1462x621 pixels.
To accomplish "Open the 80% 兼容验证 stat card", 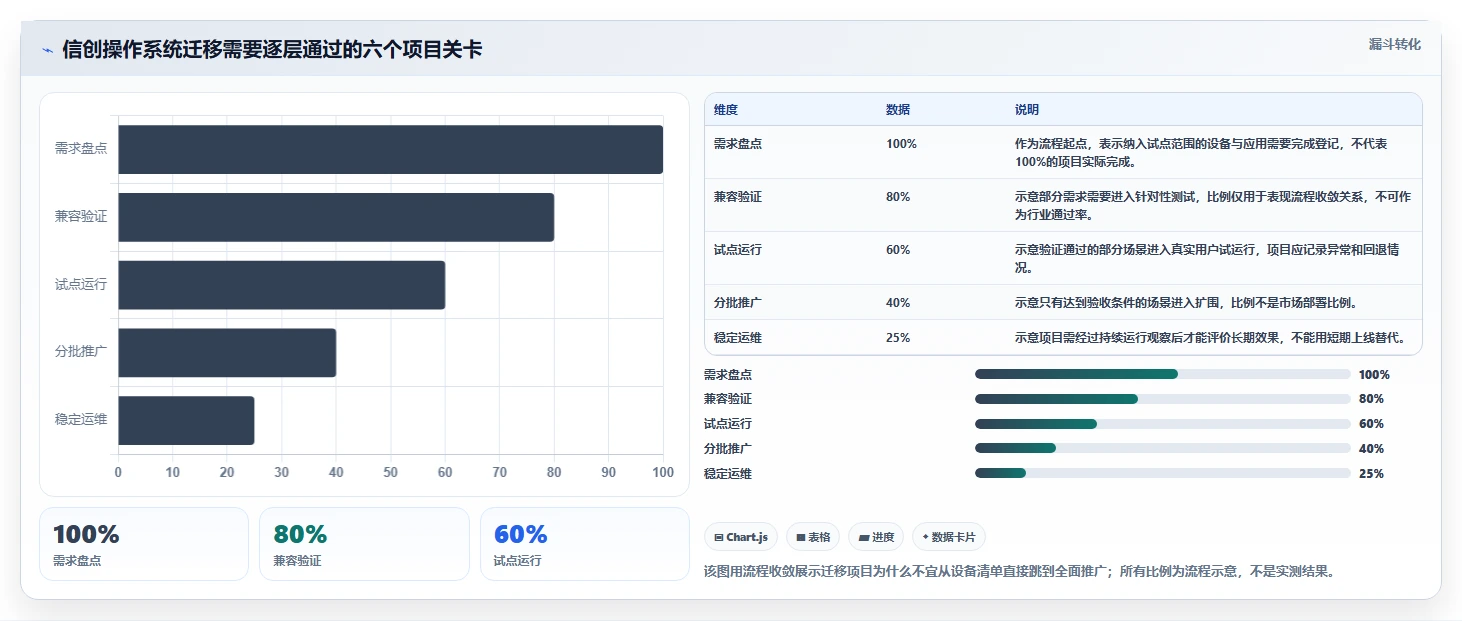I will click(364, 544).
